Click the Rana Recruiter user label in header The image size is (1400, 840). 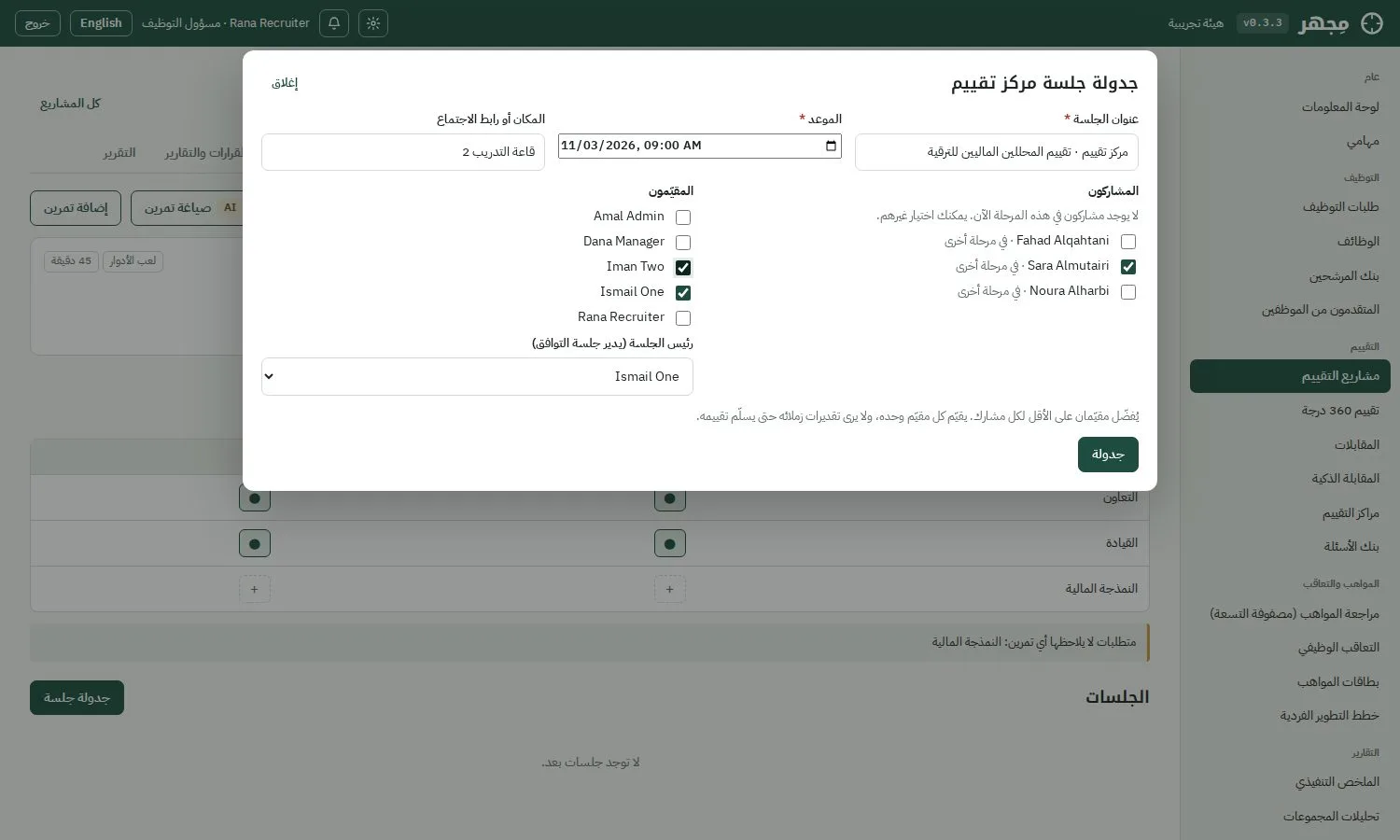point(226,23)
